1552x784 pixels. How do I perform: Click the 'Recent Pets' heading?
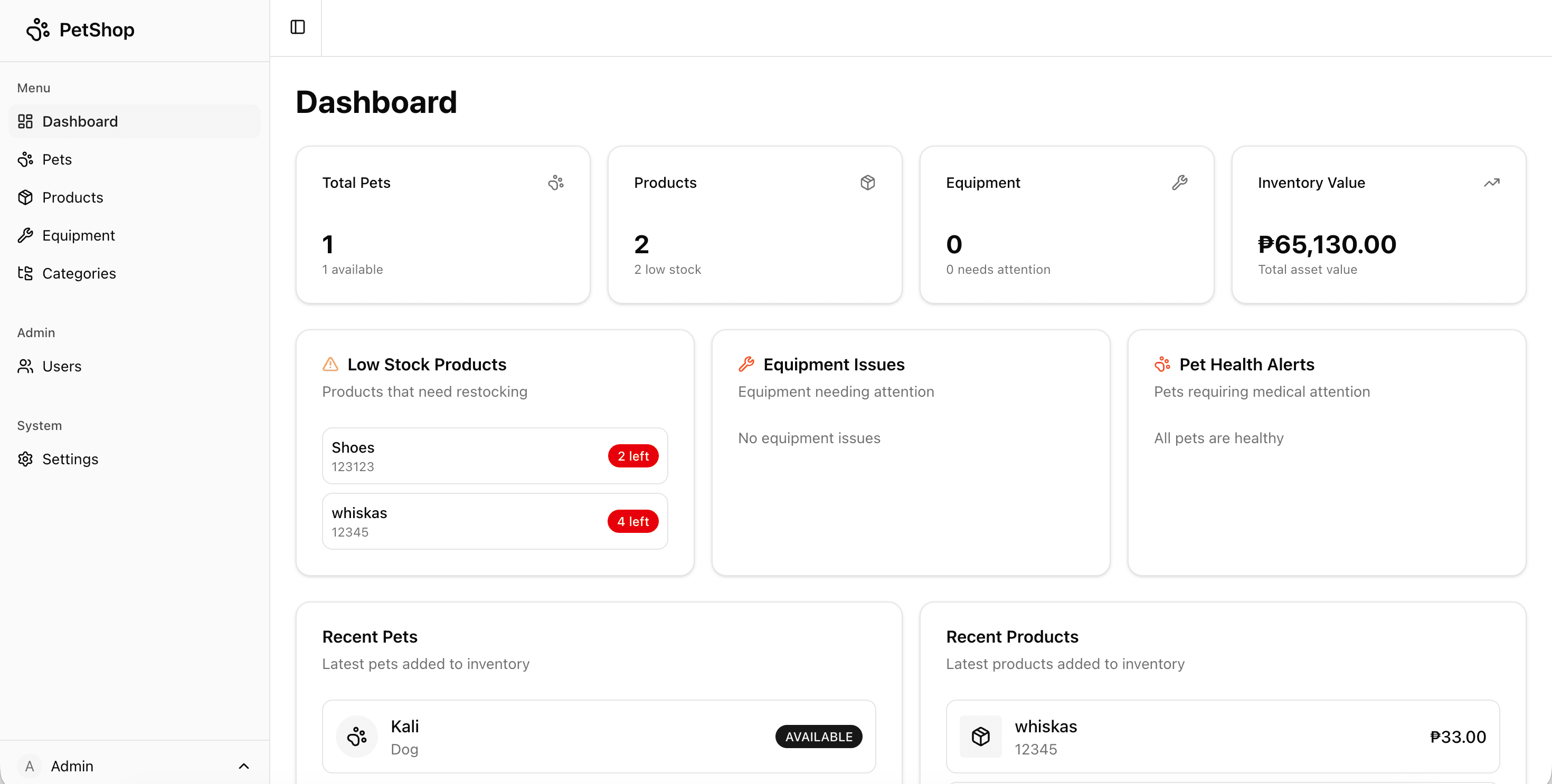tap(370, 637)
